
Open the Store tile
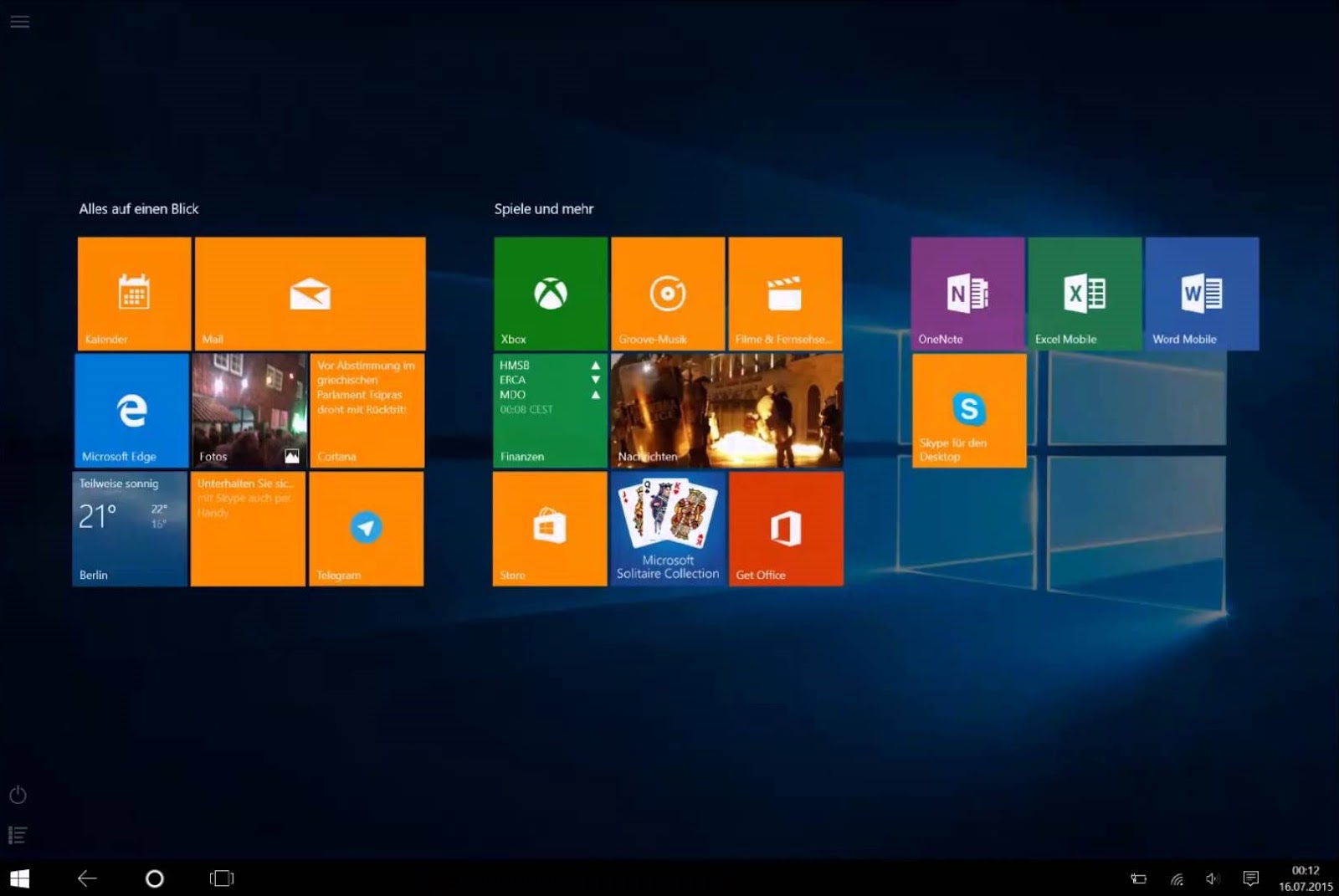click(x=550, y=529)
